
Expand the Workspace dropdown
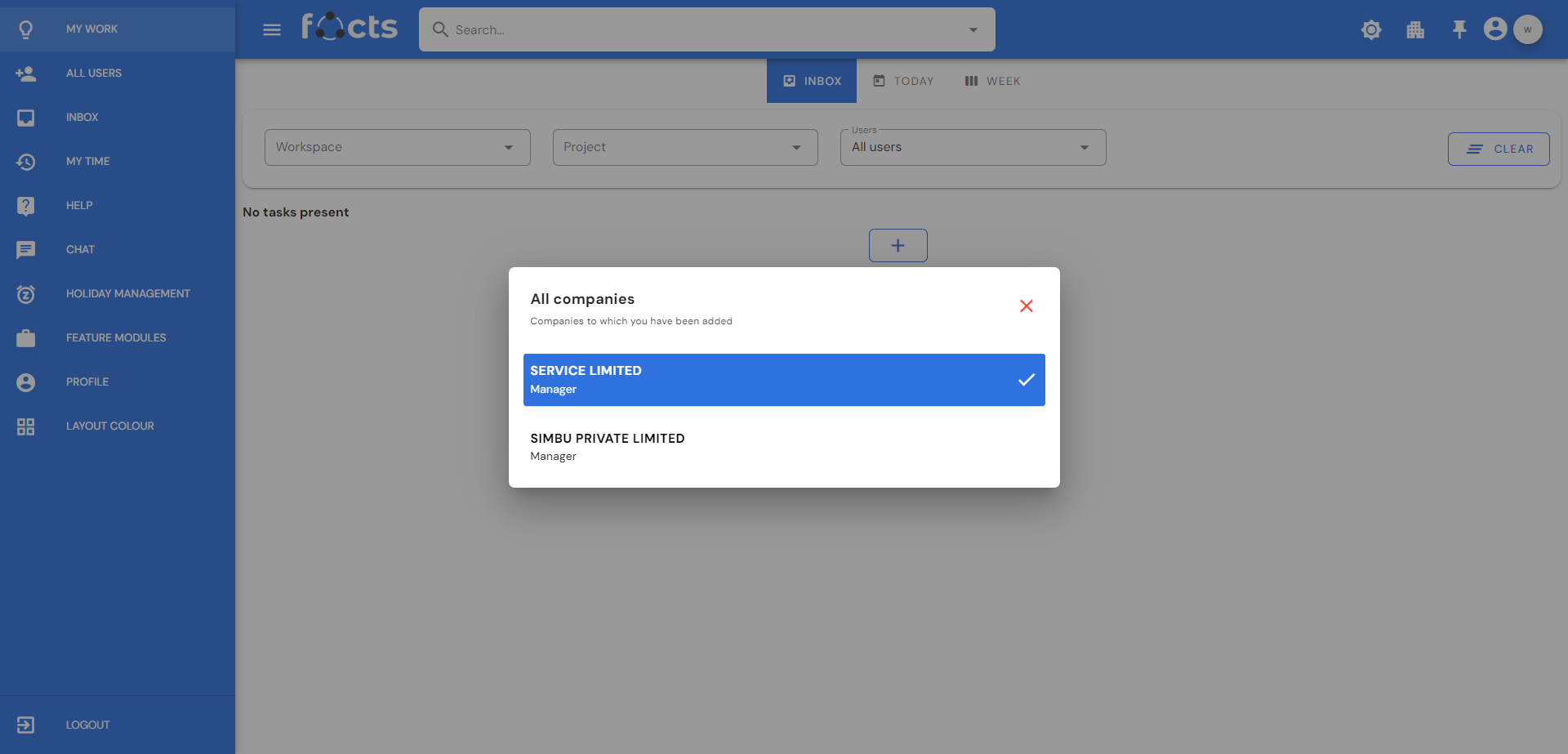(397, 148)
